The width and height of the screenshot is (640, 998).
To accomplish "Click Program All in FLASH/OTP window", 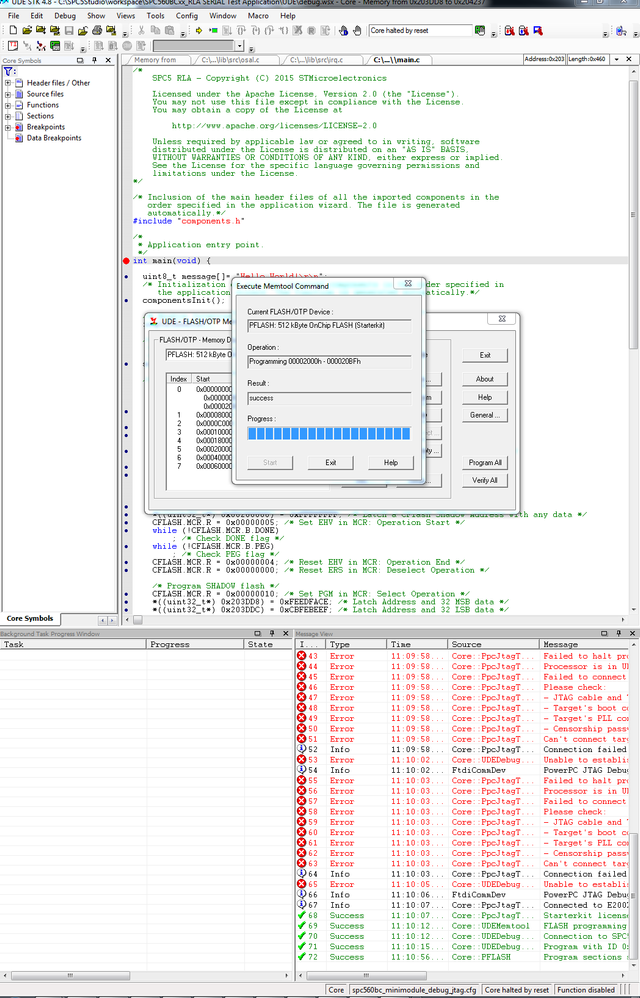I will click(485, 463).
